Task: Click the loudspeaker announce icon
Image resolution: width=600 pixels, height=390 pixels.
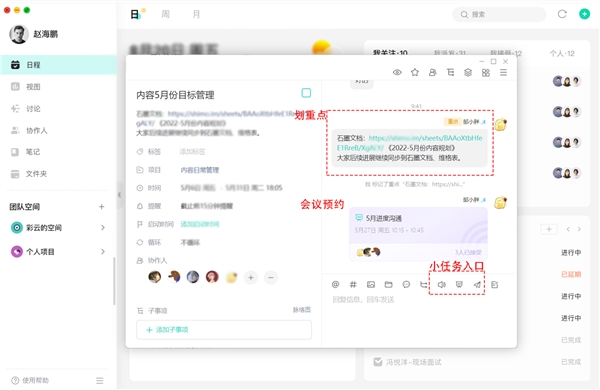Action: click(x=442, y=284)
